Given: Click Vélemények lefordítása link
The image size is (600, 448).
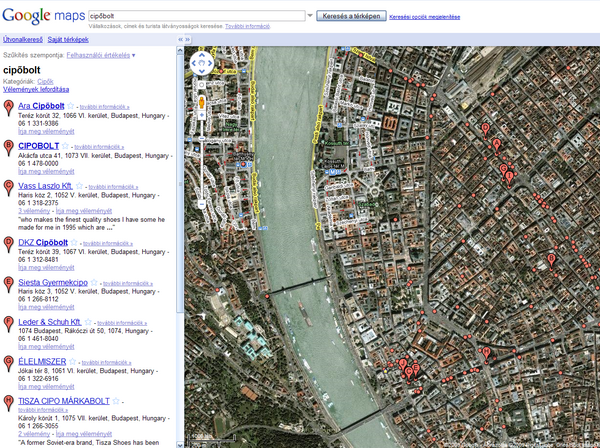Looking at the screenshot, I should (36, 90).
